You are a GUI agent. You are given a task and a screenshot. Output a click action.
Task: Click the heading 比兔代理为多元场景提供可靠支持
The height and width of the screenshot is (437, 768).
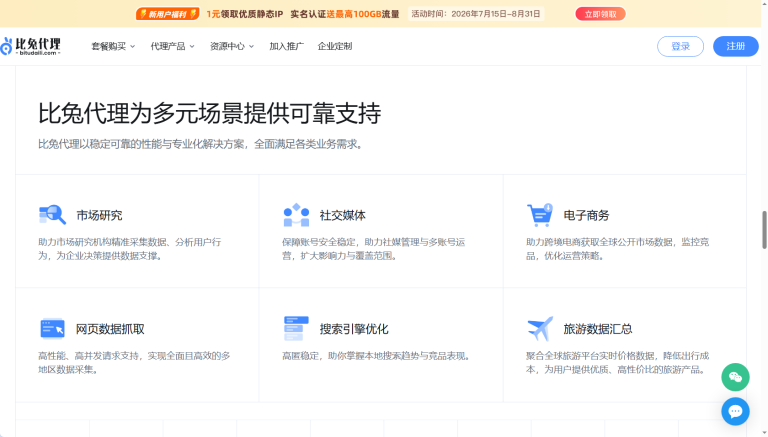(210, 113)
